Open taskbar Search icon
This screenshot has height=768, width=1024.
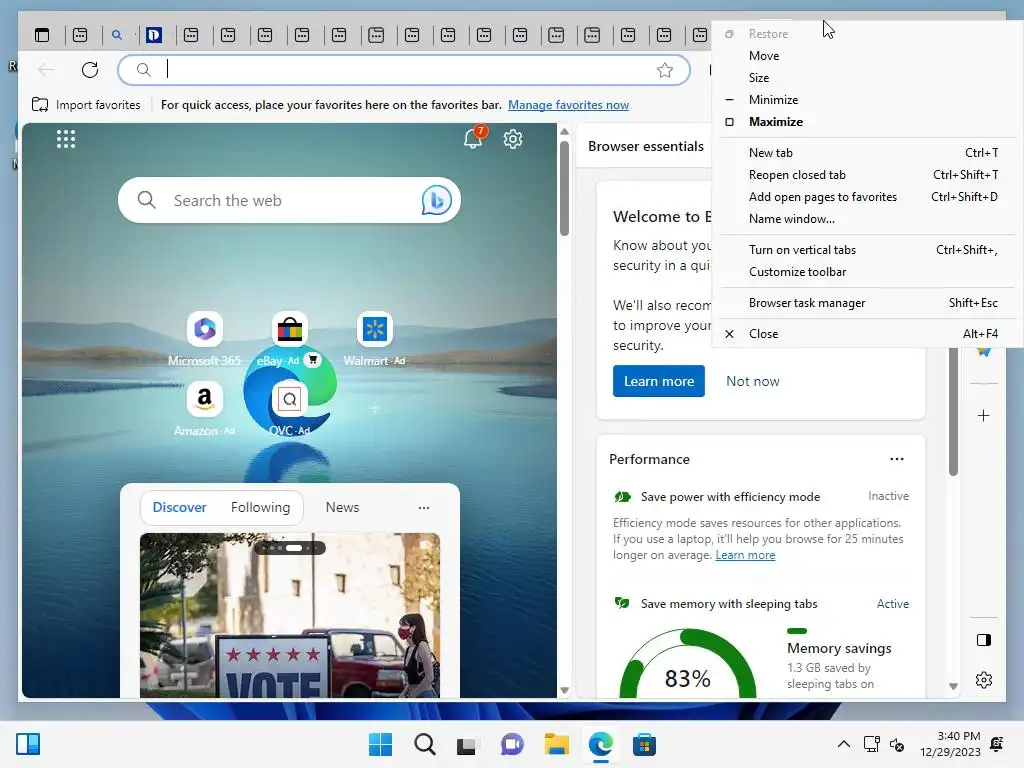[424, 744]
